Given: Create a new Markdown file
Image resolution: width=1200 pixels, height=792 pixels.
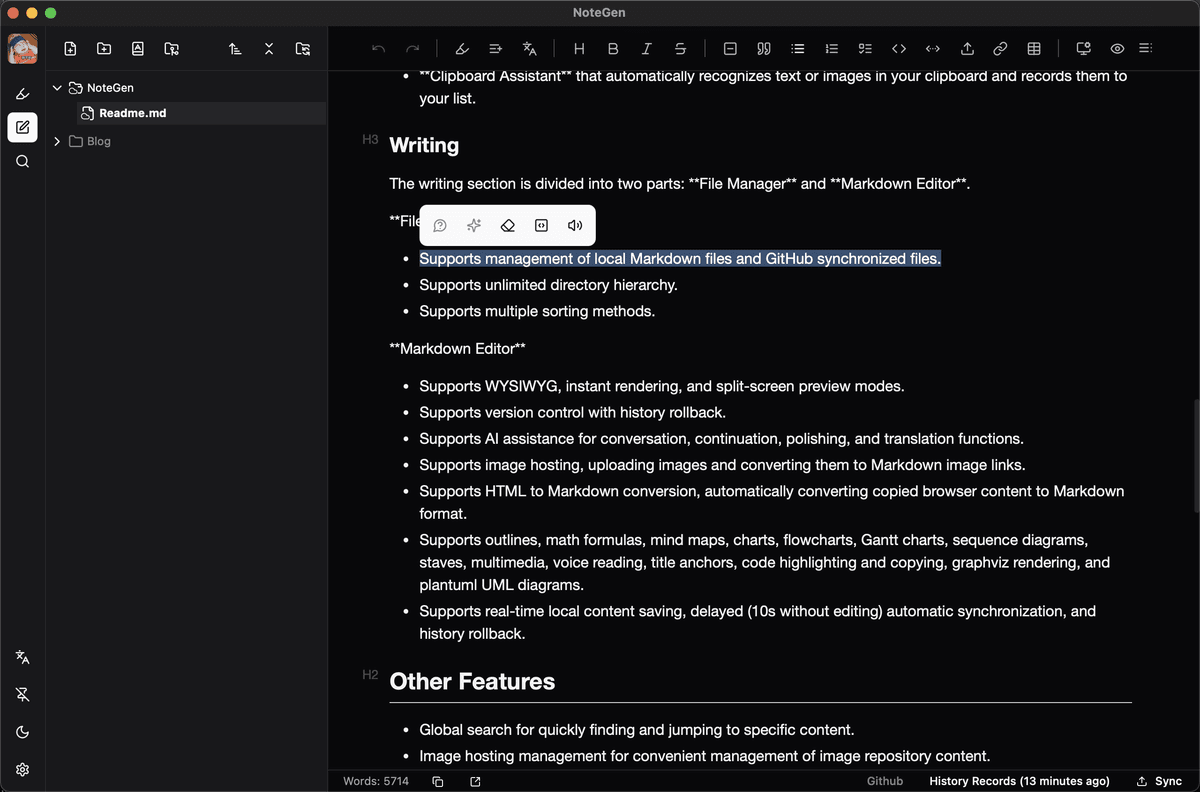Looking at the screenshot, I should tap(70, 48).
